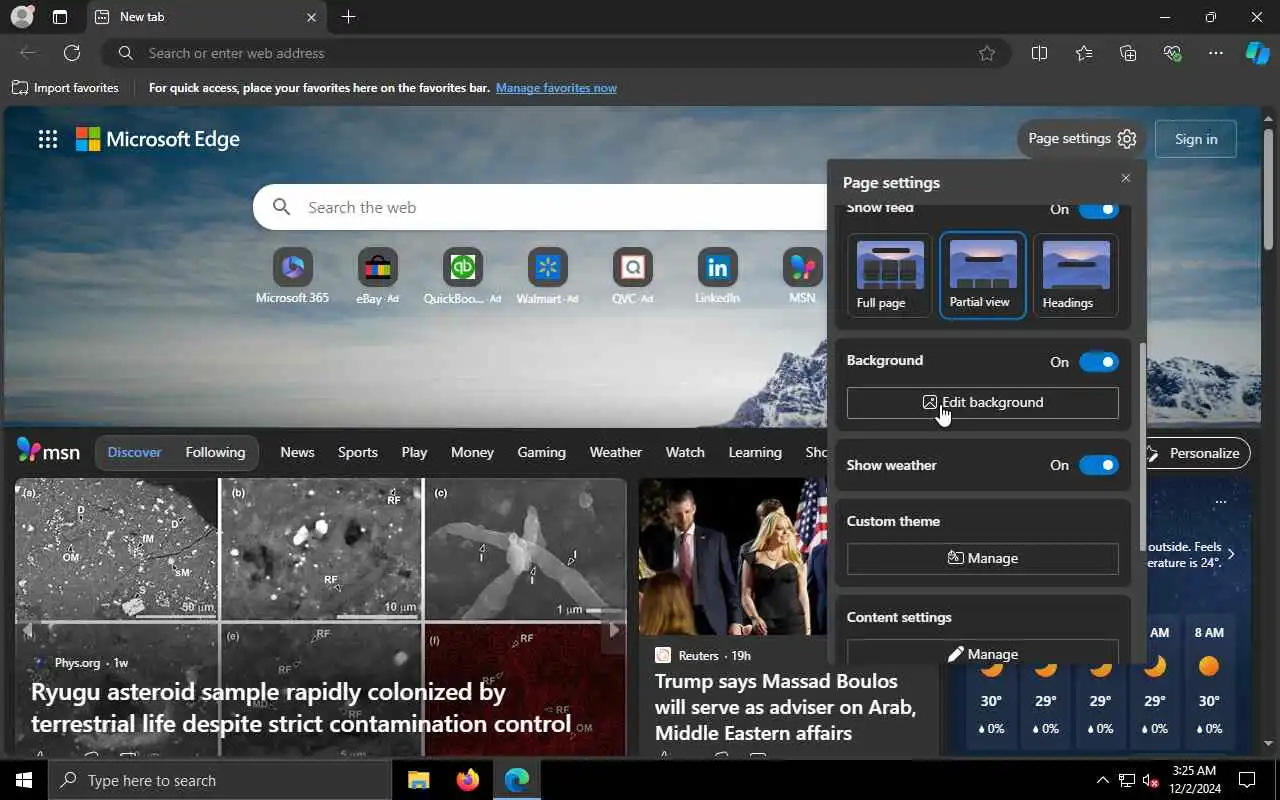Open the Play feed category
The image size is (1280, 800).
pos(414,452)
